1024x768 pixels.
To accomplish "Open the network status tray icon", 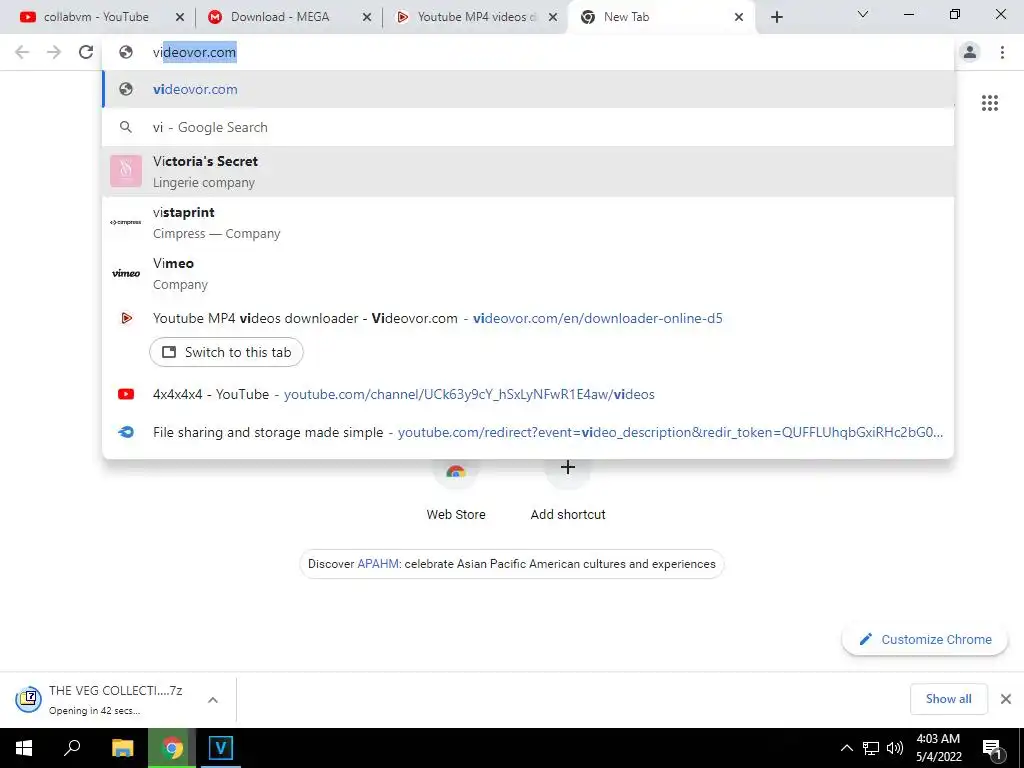I will coord(871,748).
